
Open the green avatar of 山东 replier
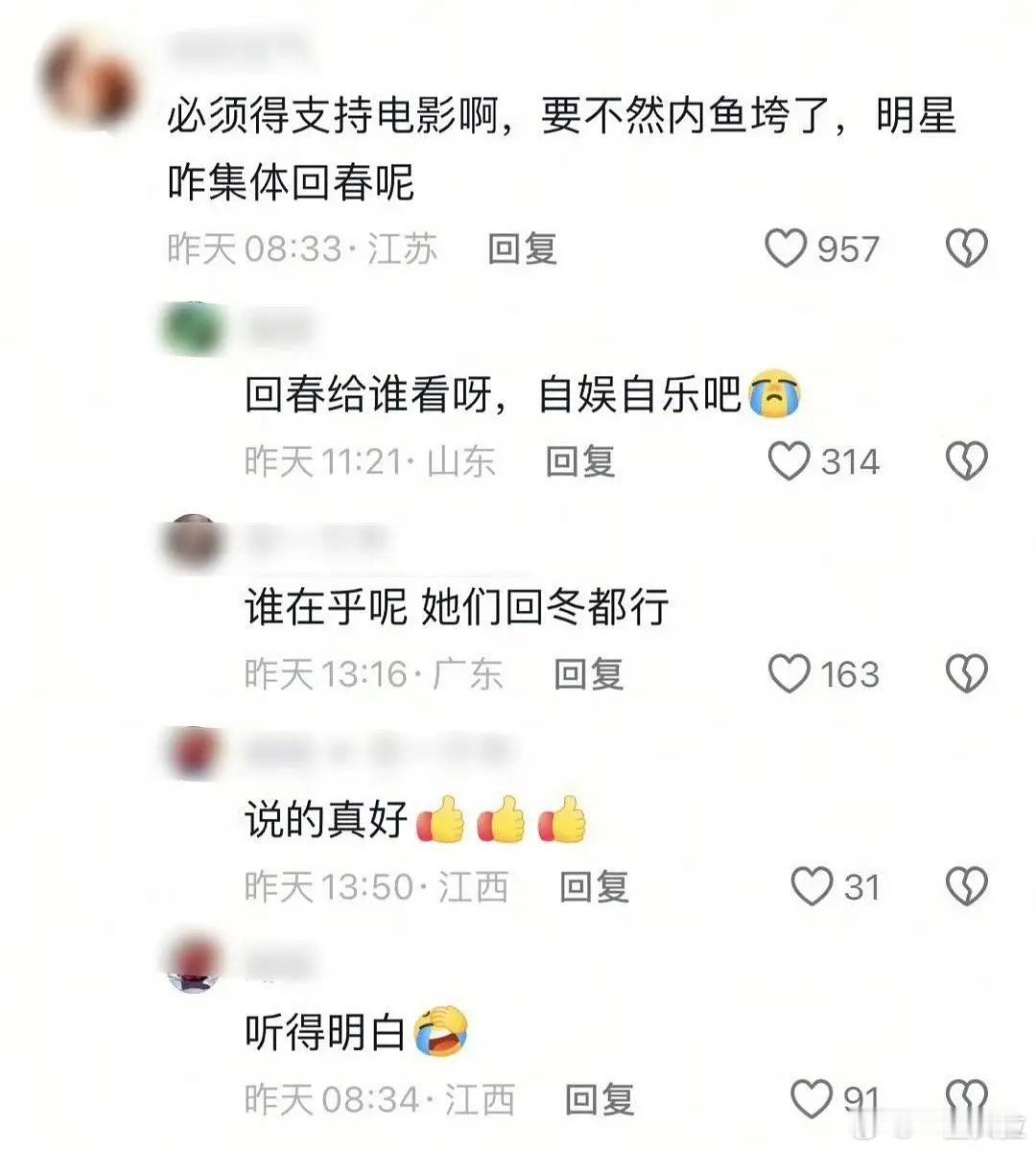pos(192,328)
